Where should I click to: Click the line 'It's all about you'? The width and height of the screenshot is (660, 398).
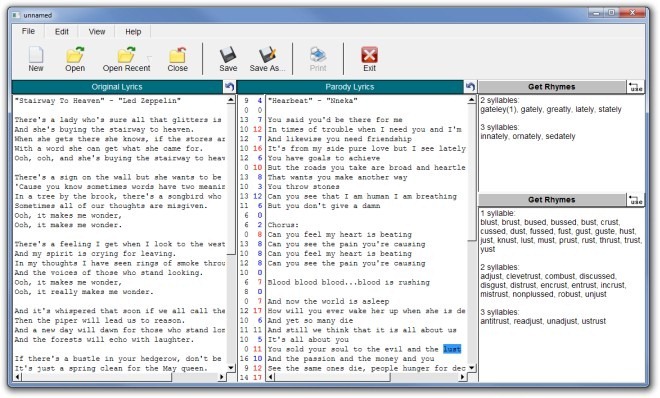click(308, 340)
